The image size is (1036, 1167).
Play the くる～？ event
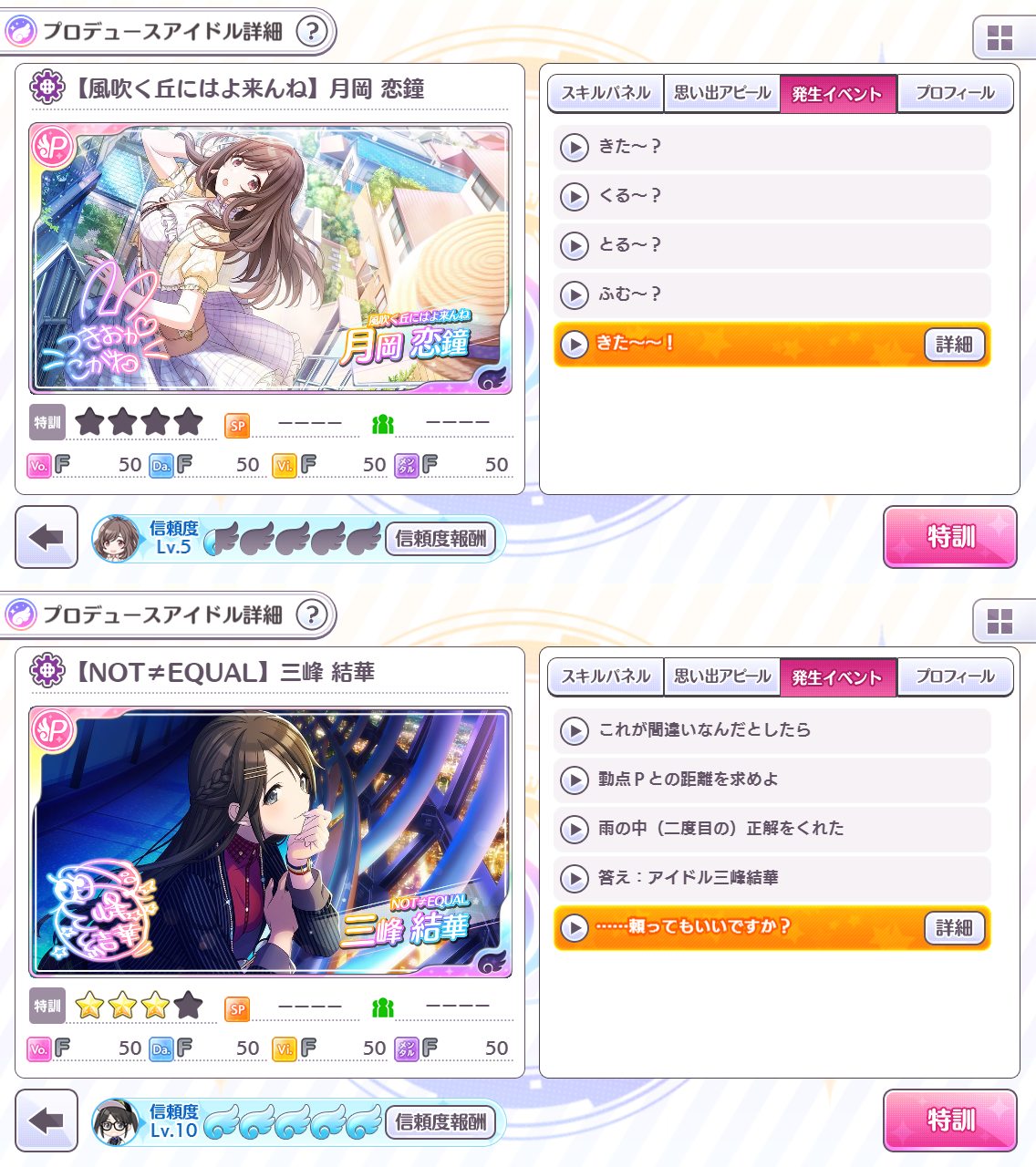pos(772,196)
